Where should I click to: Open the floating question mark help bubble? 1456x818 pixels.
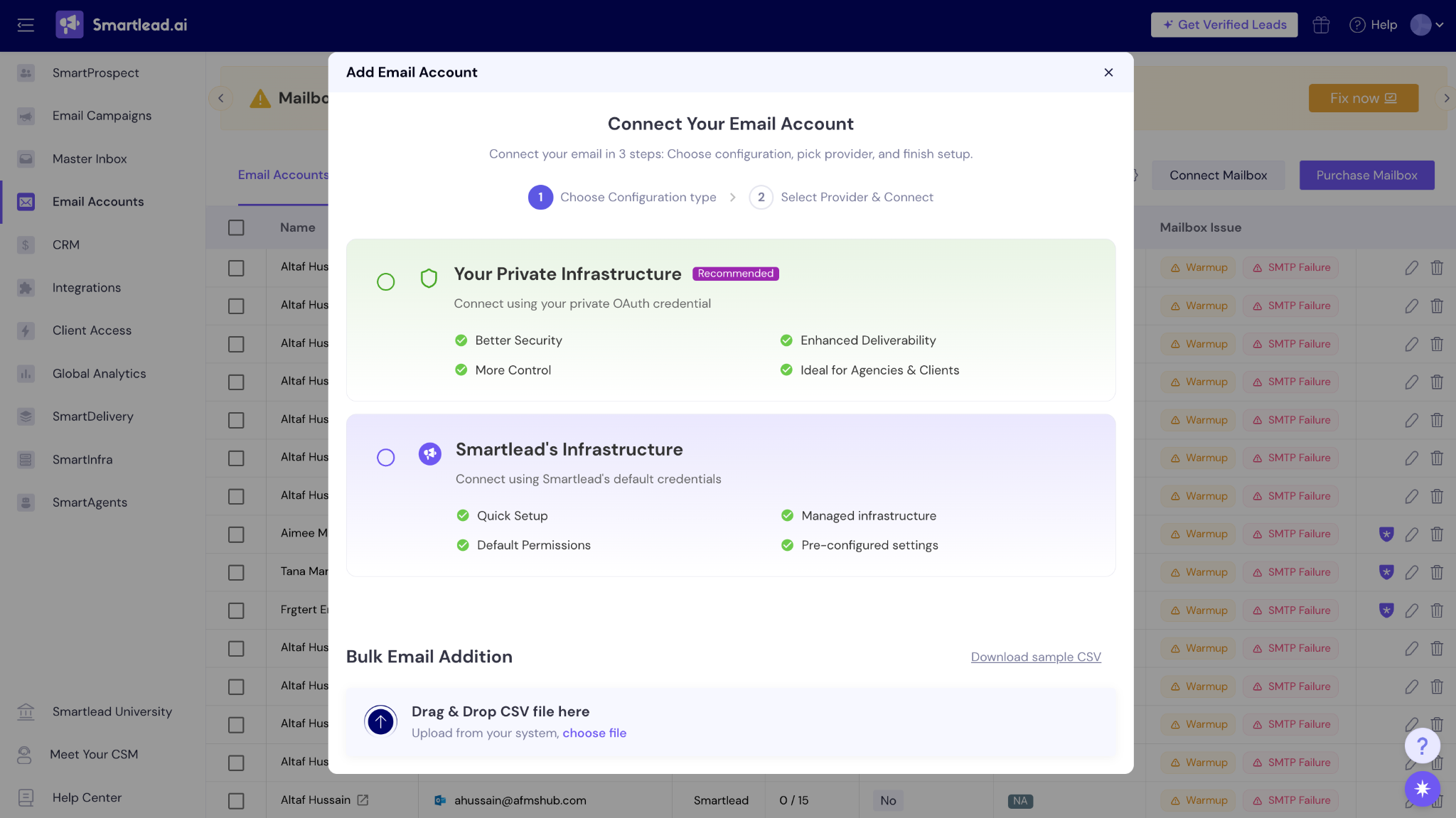coord(1422,746)
